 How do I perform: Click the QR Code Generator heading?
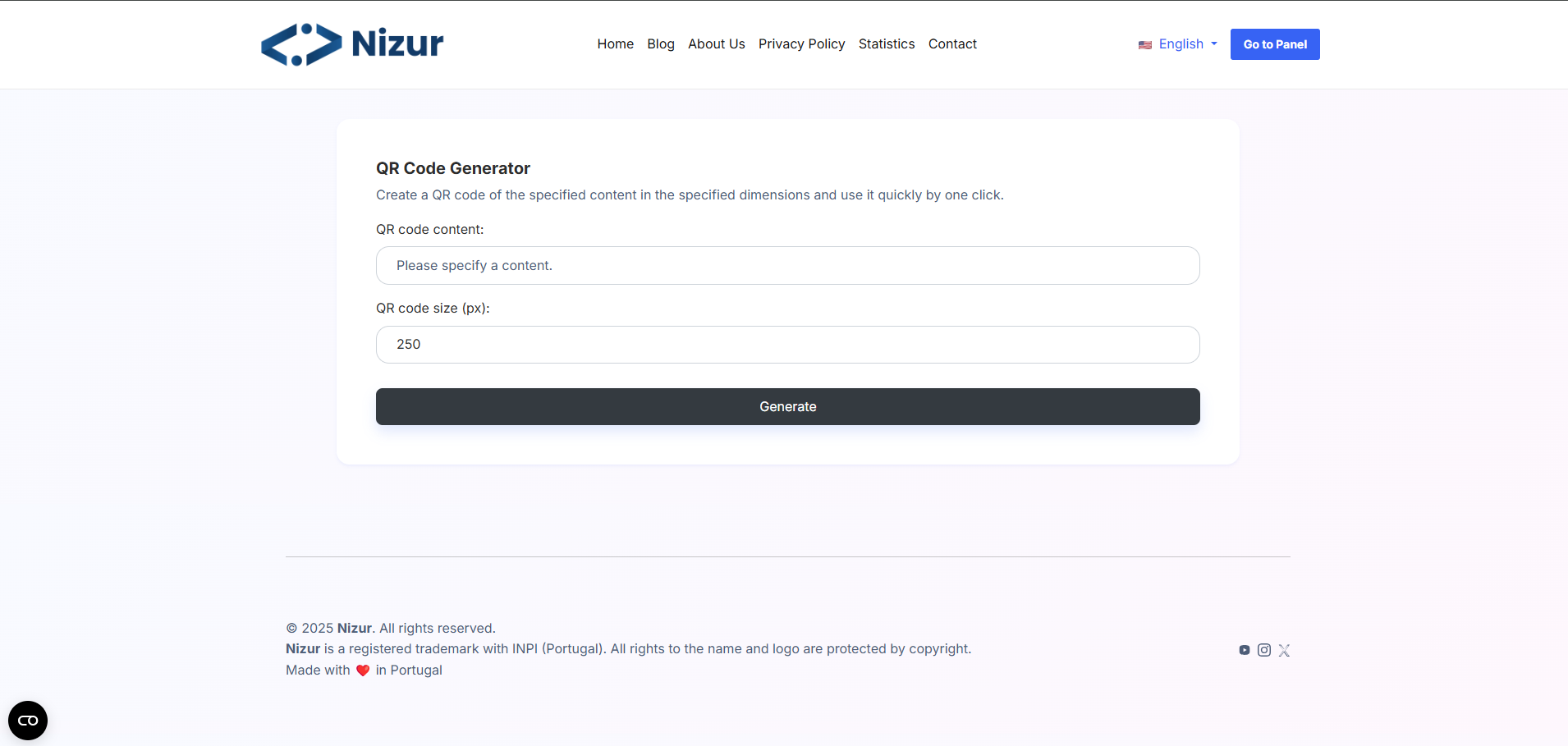pyautogui.click(x=453, y=168)
